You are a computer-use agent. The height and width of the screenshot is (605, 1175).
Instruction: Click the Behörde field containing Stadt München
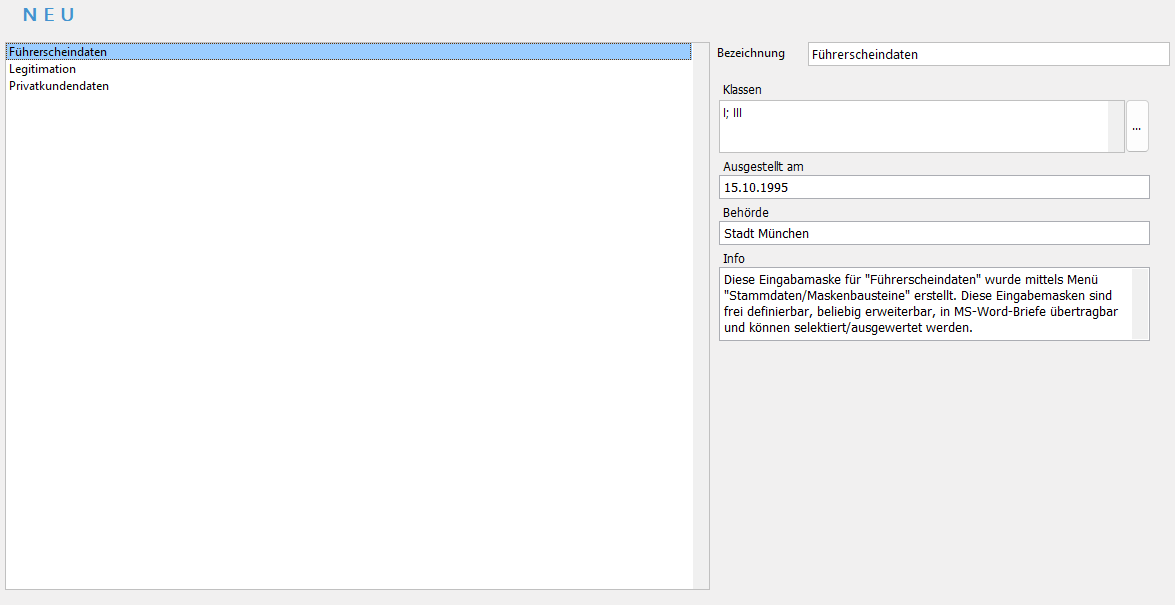click(933, 233)
